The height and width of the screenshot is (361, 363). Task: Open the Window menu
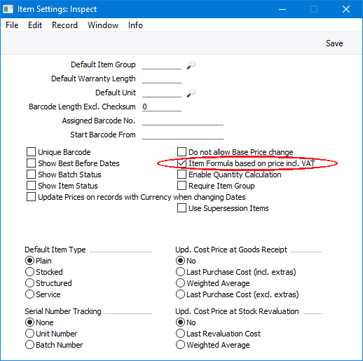point(103,25)
